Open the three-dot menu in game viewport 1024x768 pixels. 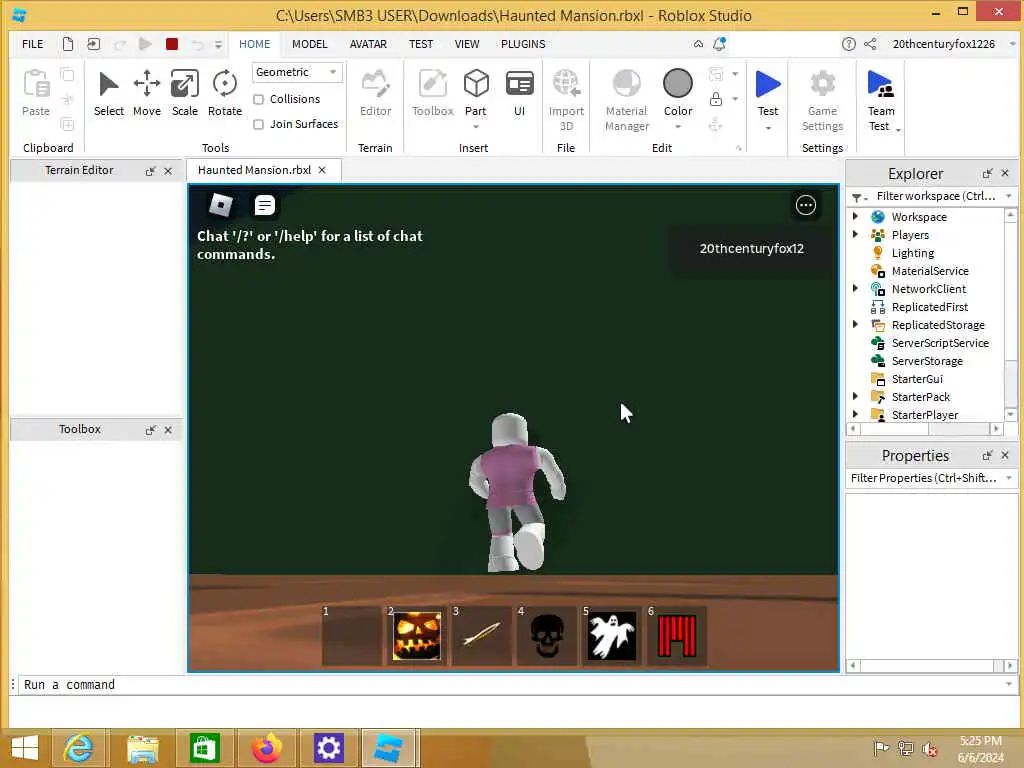click(805, 205)
